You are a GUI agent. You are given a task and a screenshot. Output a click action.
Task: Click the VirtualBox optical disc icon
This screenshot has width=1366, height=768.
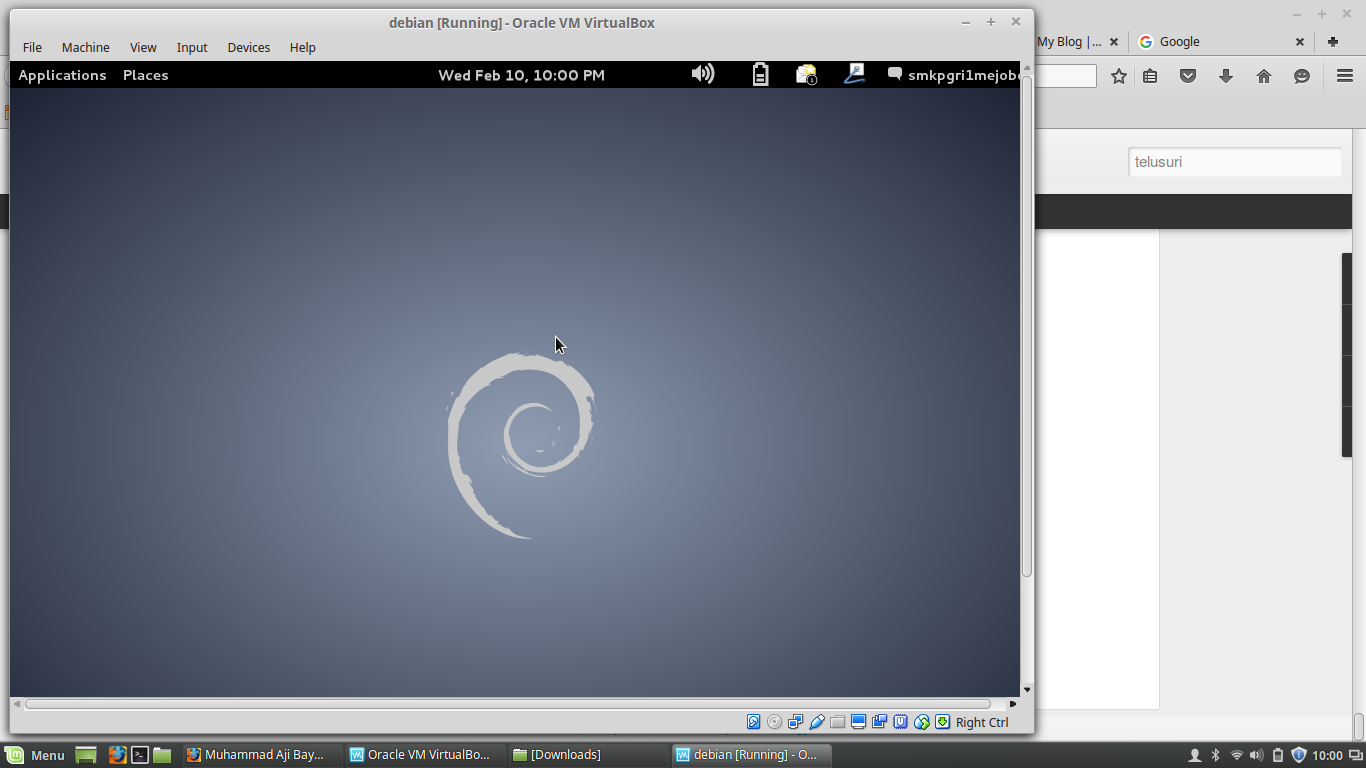774,722
